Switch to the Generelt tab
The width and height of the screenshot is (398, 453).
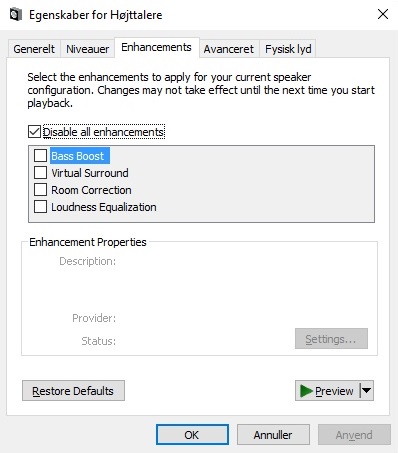point(34,49)
